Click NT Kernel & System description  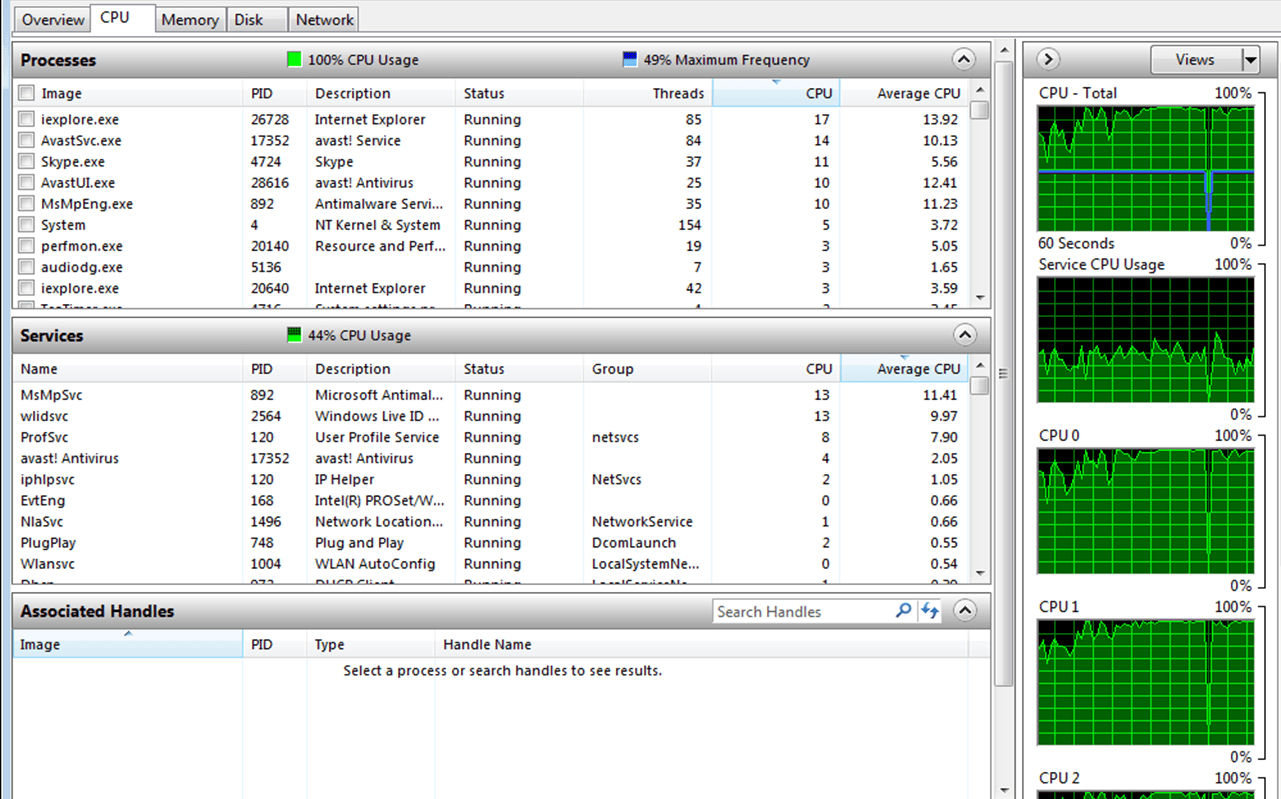[377, 225]
